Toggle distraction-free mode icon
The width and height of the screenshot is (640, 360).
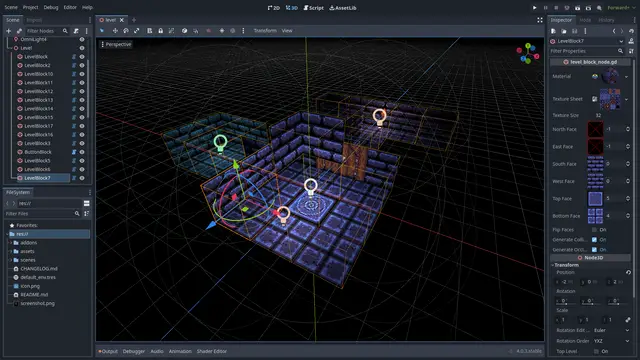click(540, 20)
